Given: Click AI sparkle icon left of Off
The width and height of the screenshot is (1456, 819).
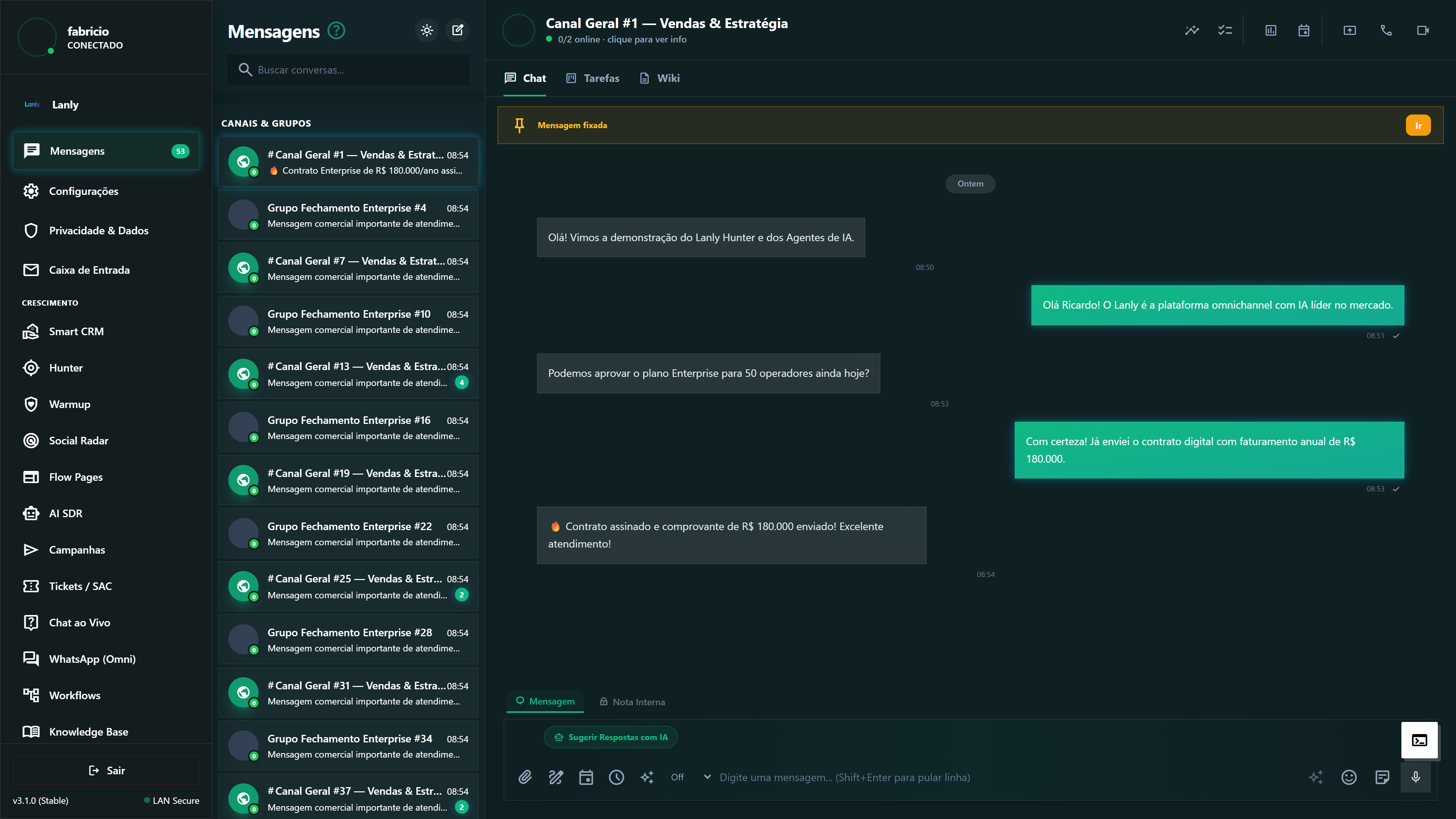Looking at the screenshot, I should [646, 777].
